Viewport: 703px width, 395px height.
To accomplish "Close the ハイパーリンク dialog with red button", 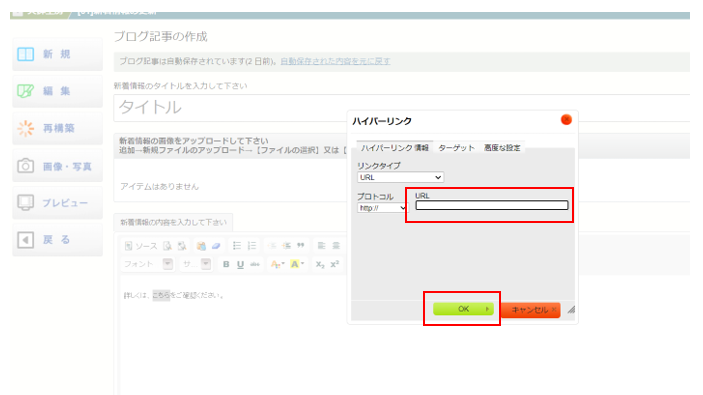I will 566,120.
